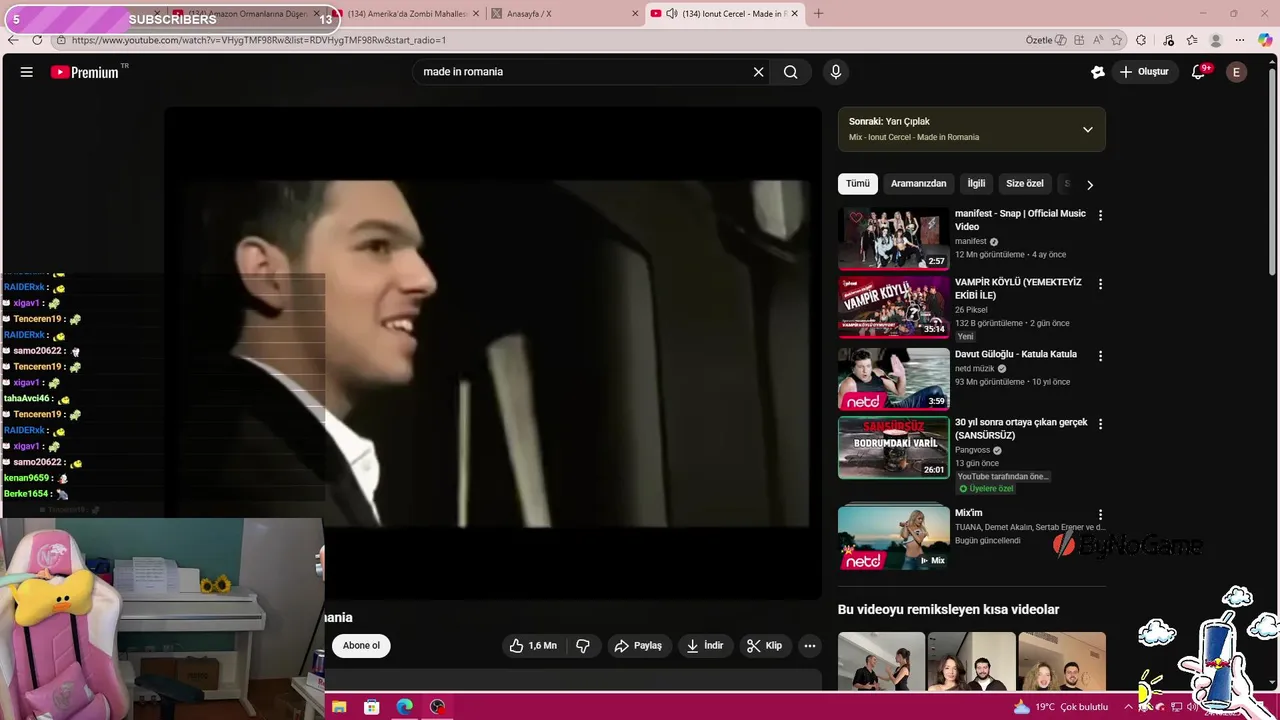Like the video with thumbs up
This screenshot has width=1280, height=720.
tap(532, 646)
